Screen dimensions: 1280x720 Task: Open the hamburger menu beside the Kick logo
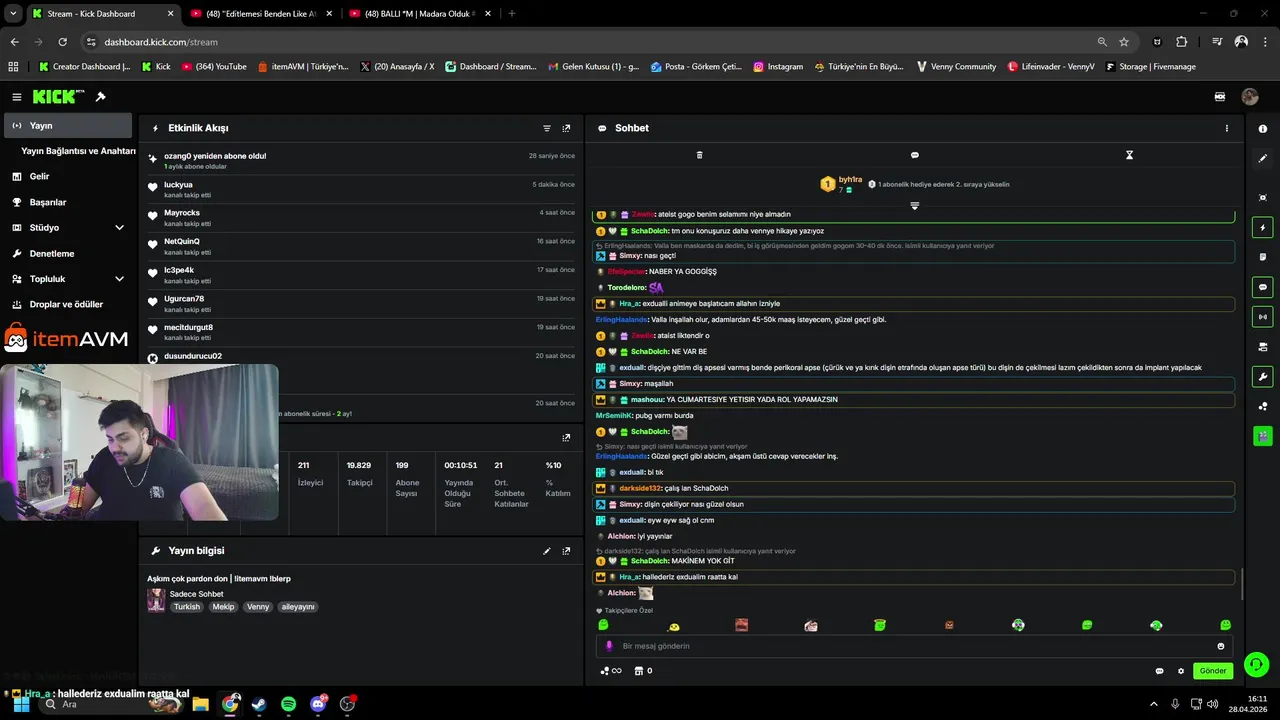click(x=16, y=97)
